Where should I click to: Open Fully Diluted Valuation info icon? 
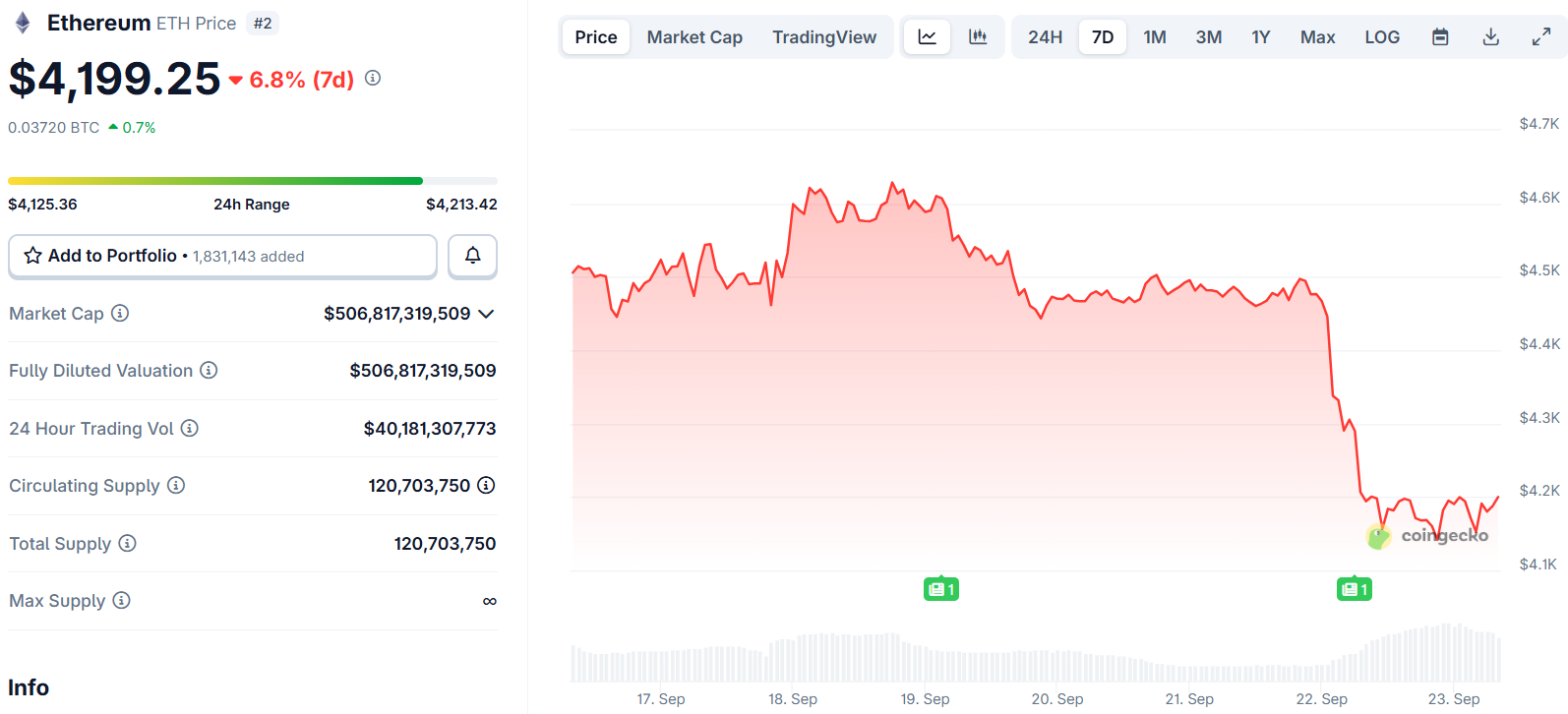pyautogui.click(x=209, y=370)
